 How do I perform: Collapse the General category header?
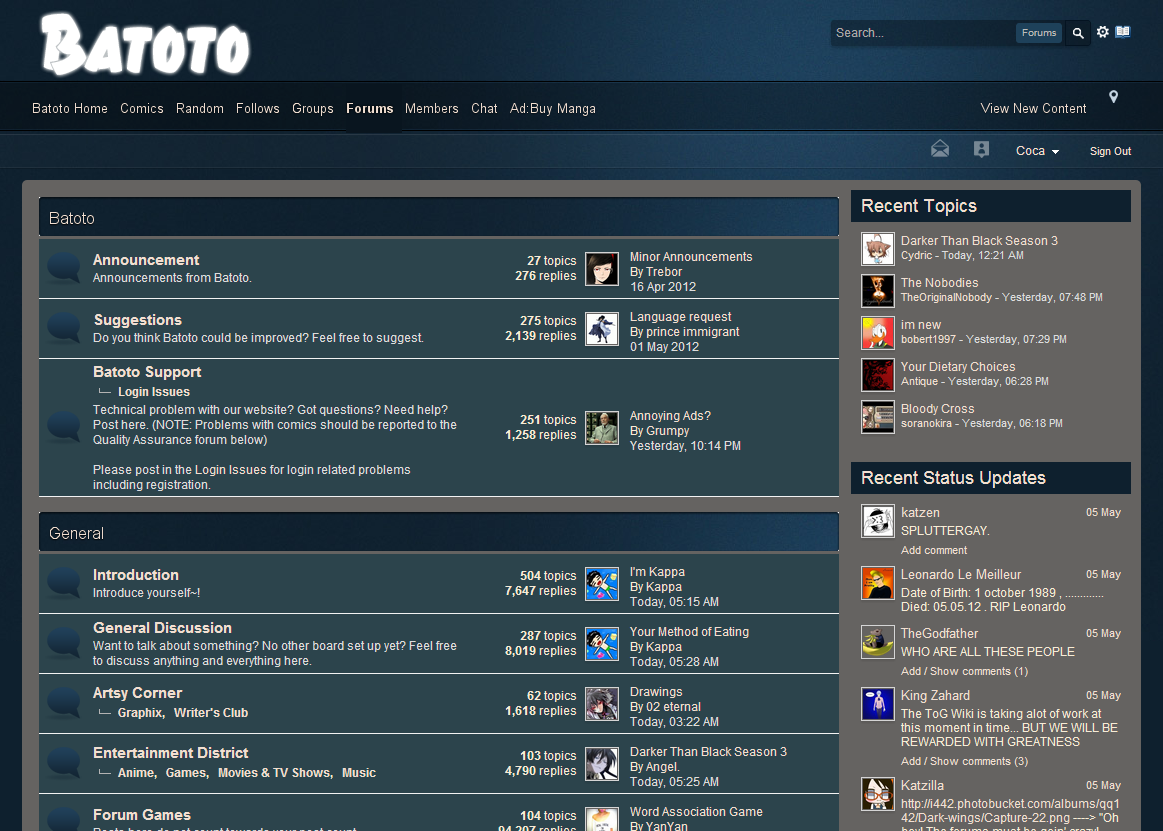pyautogui.click(x=438, y=533)
